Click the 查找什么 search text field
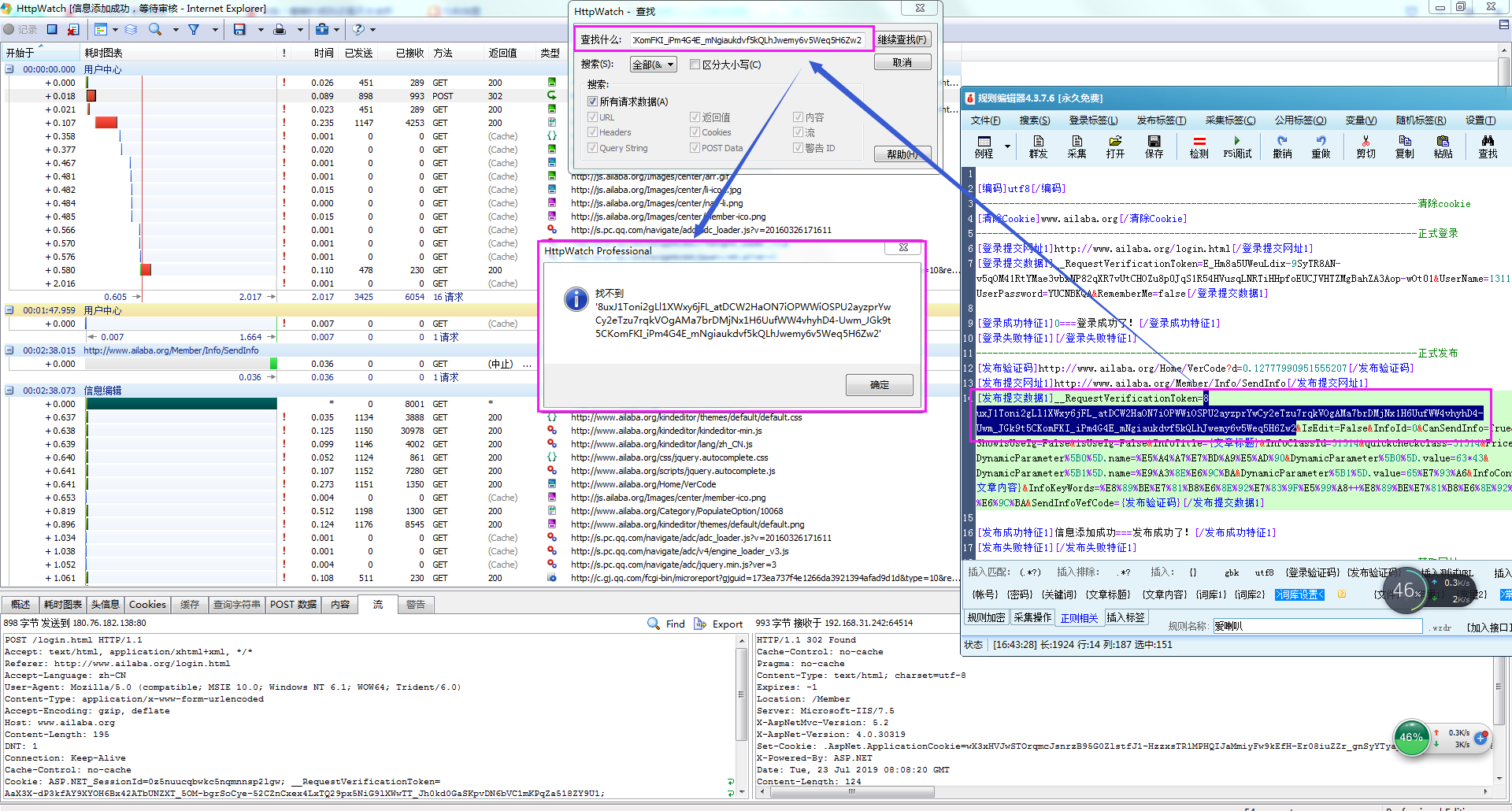 pyautogui.click(x=747, y=39)
